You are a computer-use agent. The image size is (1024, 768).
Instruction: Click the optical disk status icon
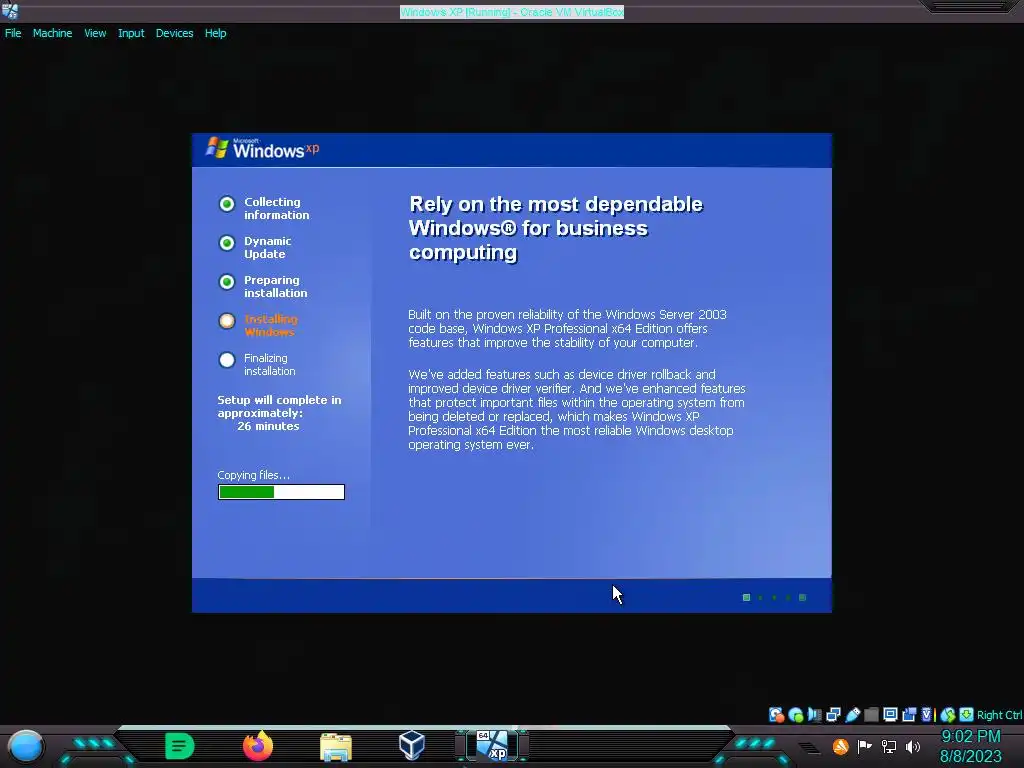(795, 715)
